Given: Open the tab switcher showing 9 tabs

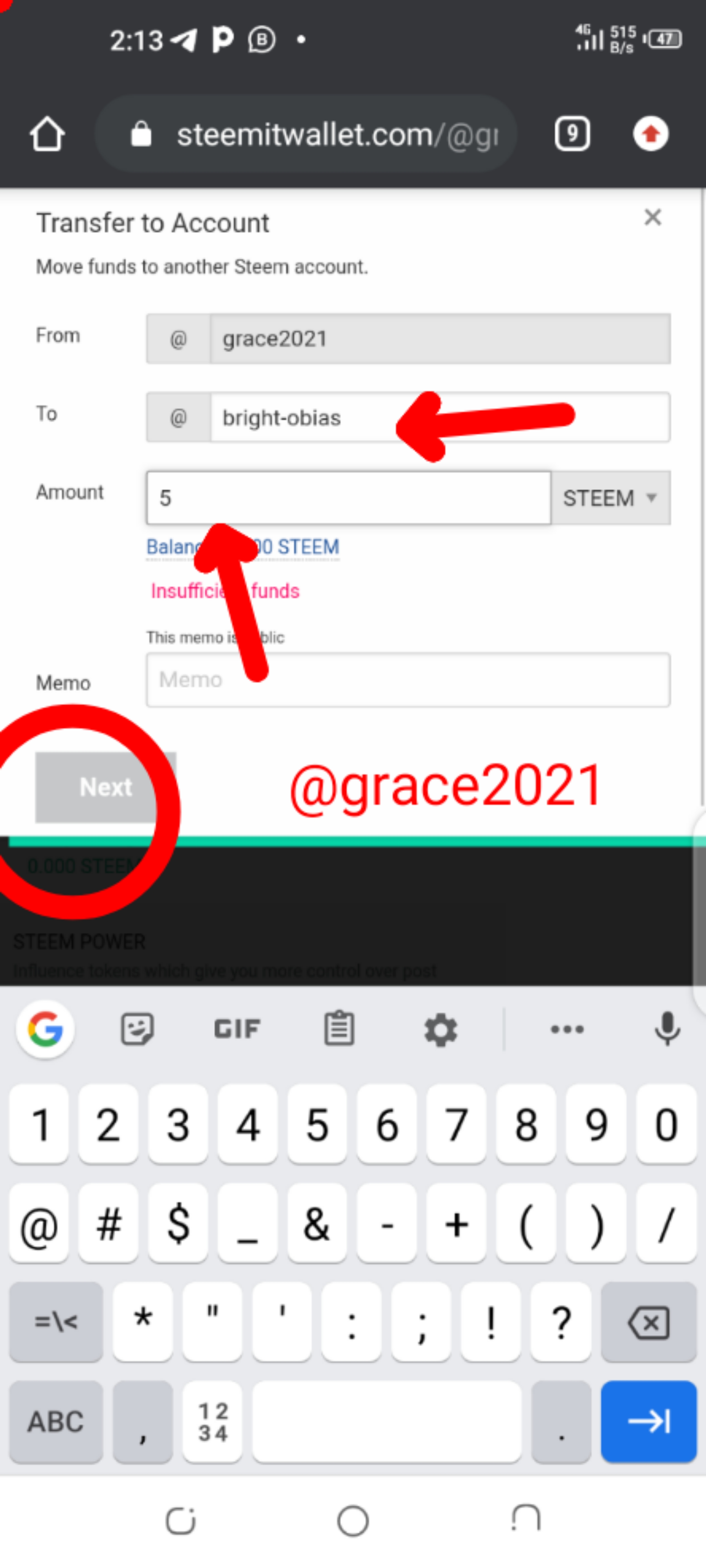Looking at the screenshot, I should click(x=572, y=133).
